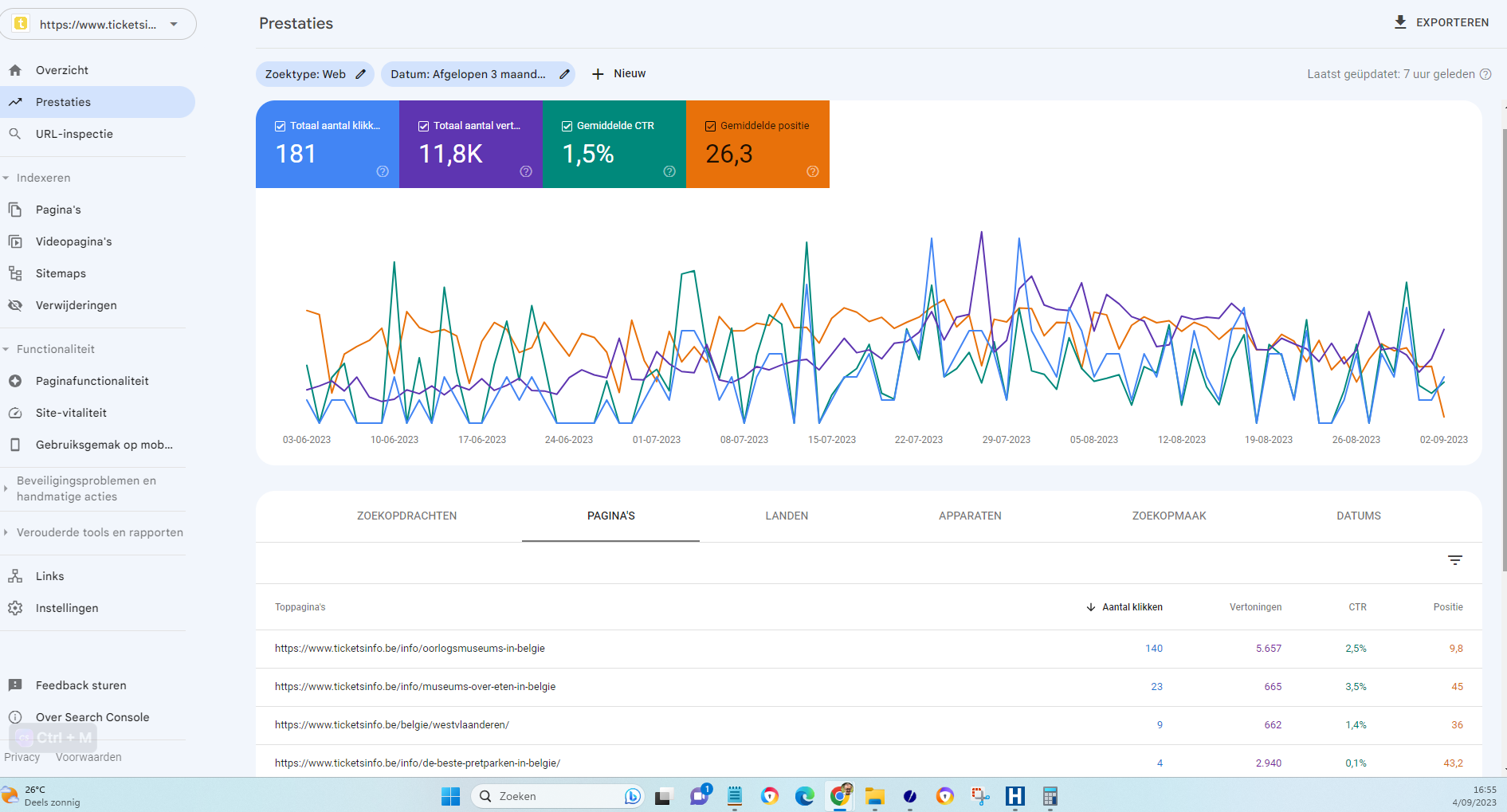Open Google Chrome in the taskbar
Screen dimensions: 1507x812
pyautogui.click(x=840, y=796)
